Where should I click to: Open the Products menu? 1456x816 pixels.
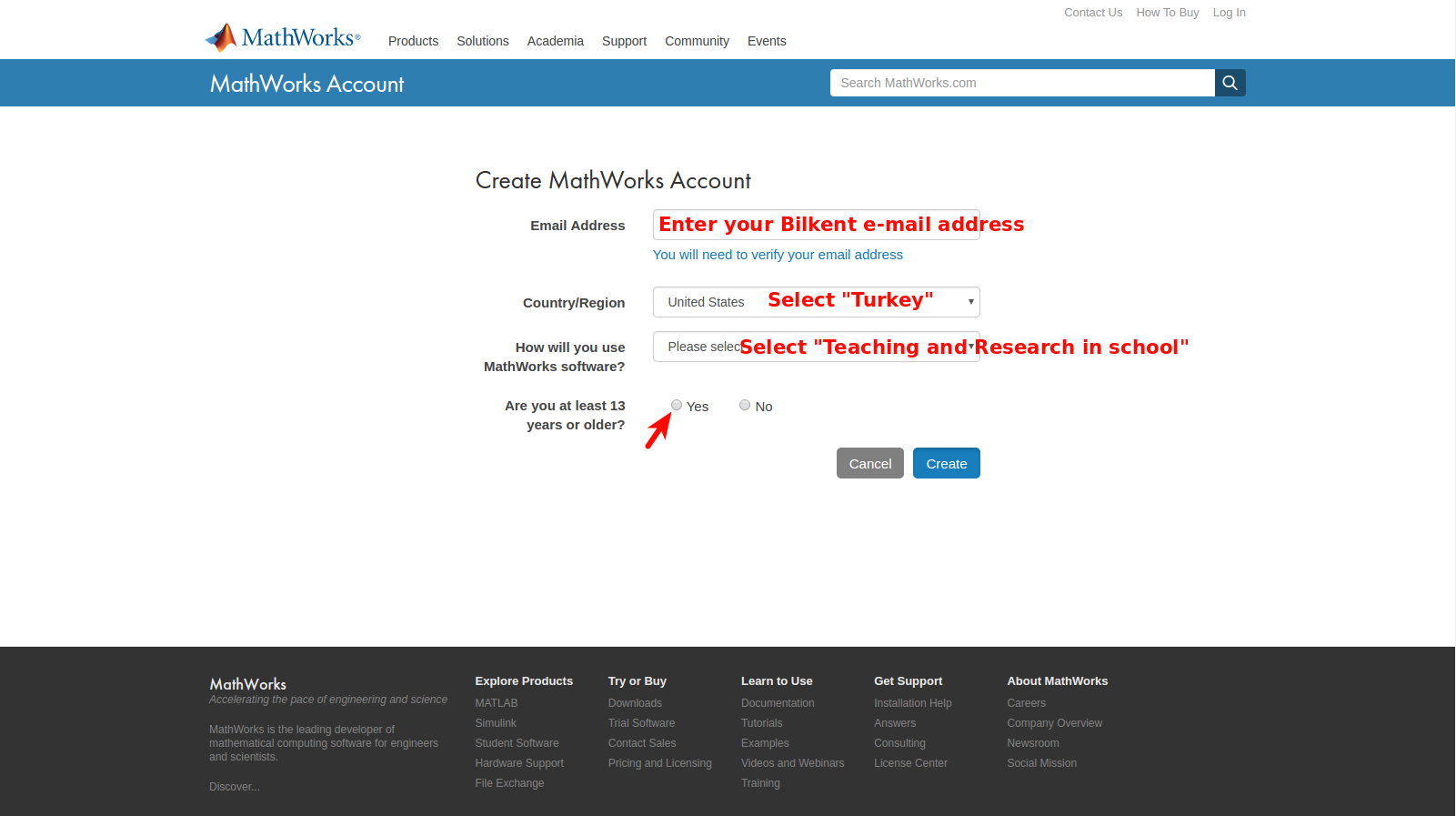tap(413, 41)
